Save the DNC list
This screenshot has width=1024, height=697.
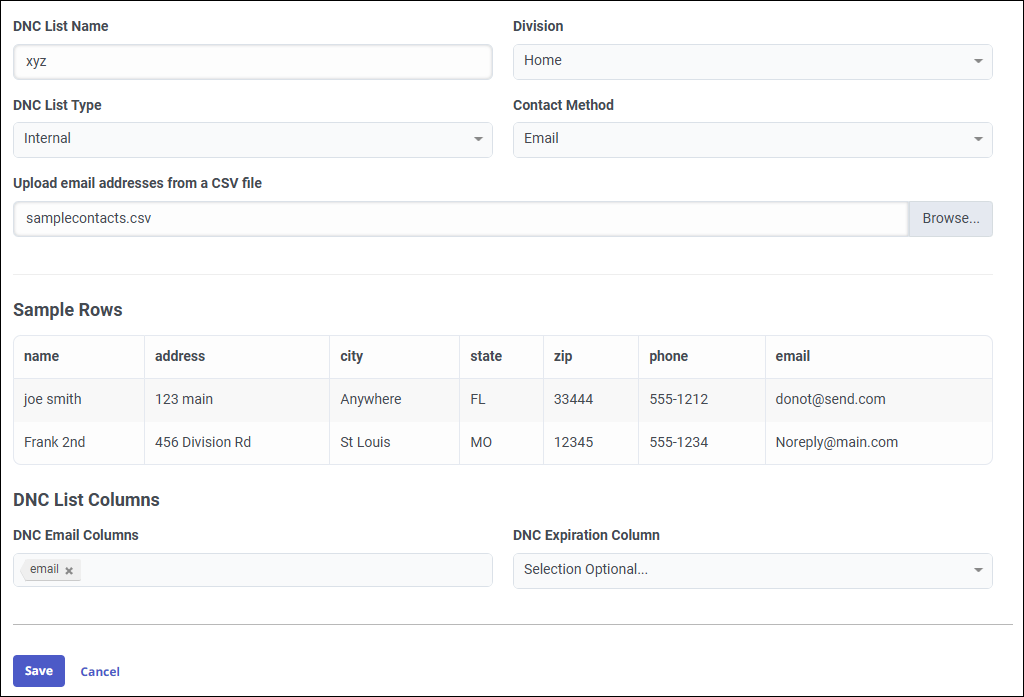(x=39, y=671)
